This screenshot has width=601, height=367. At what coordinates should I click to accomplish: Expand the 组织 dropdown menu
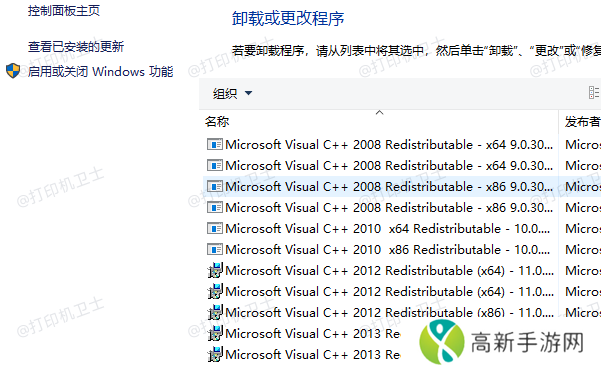tap(232, 93)
